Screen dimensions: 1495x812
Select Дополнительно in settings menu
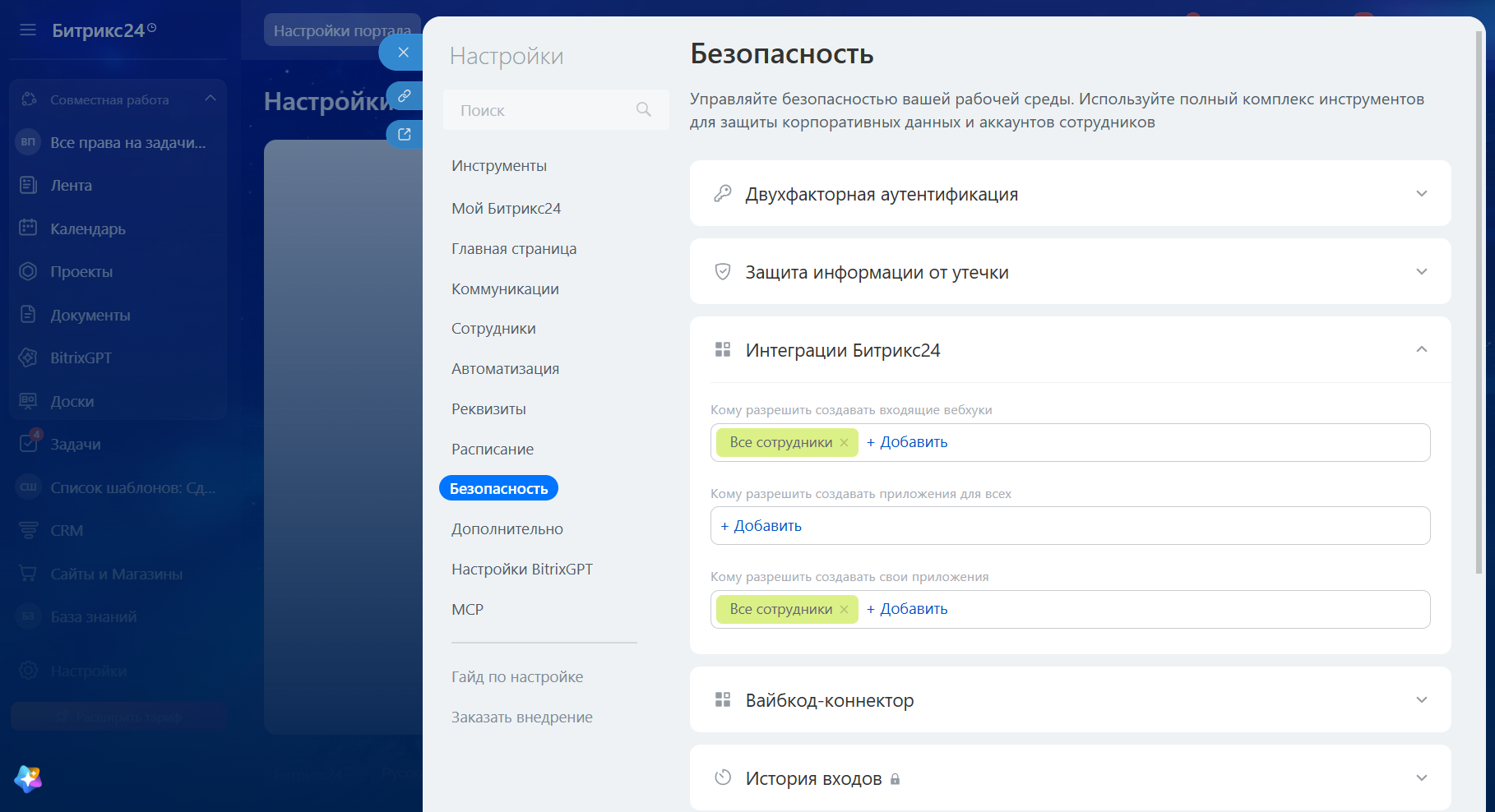507,529
